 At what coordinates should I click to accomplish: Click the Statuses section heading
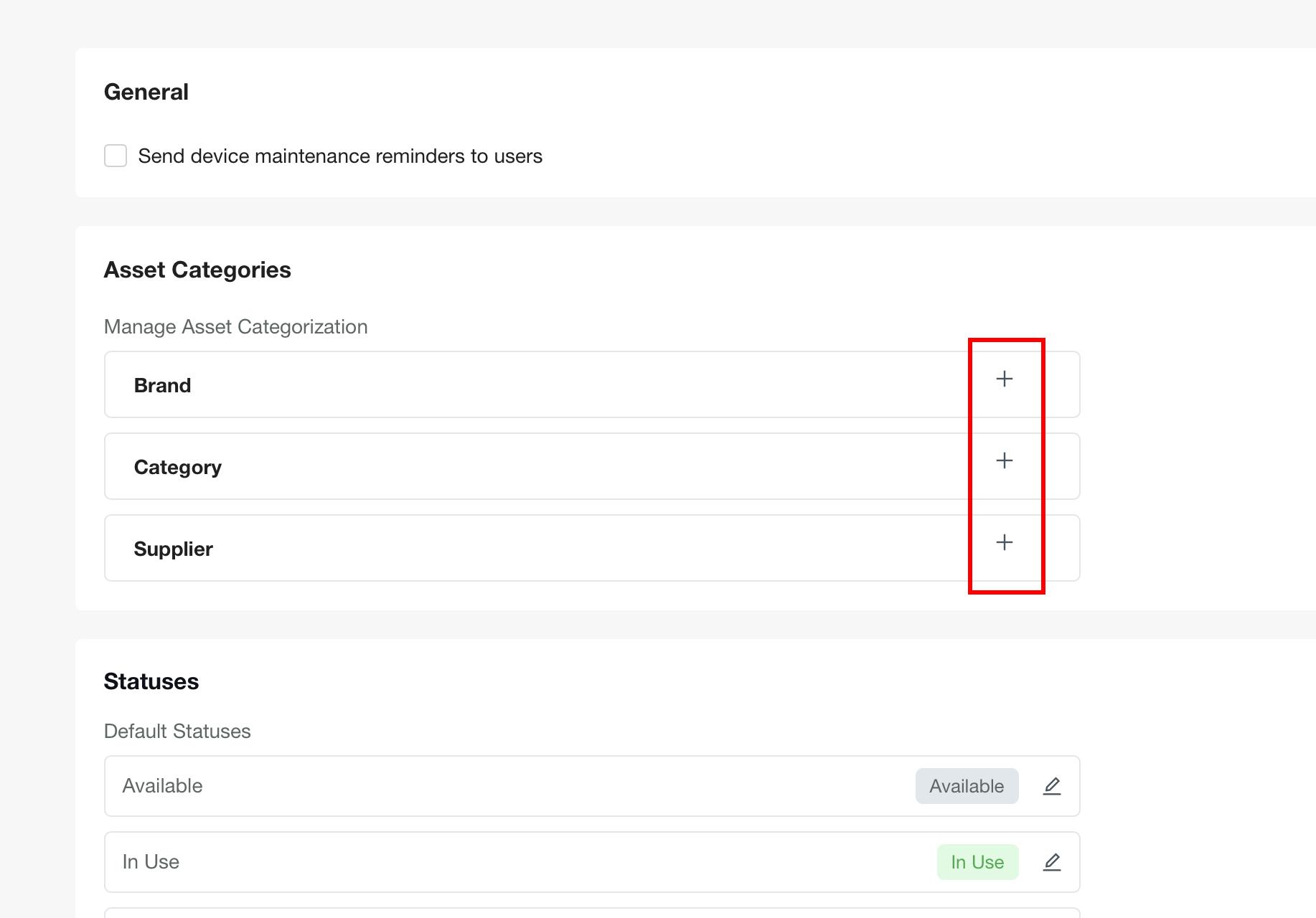tap(151, 681)
